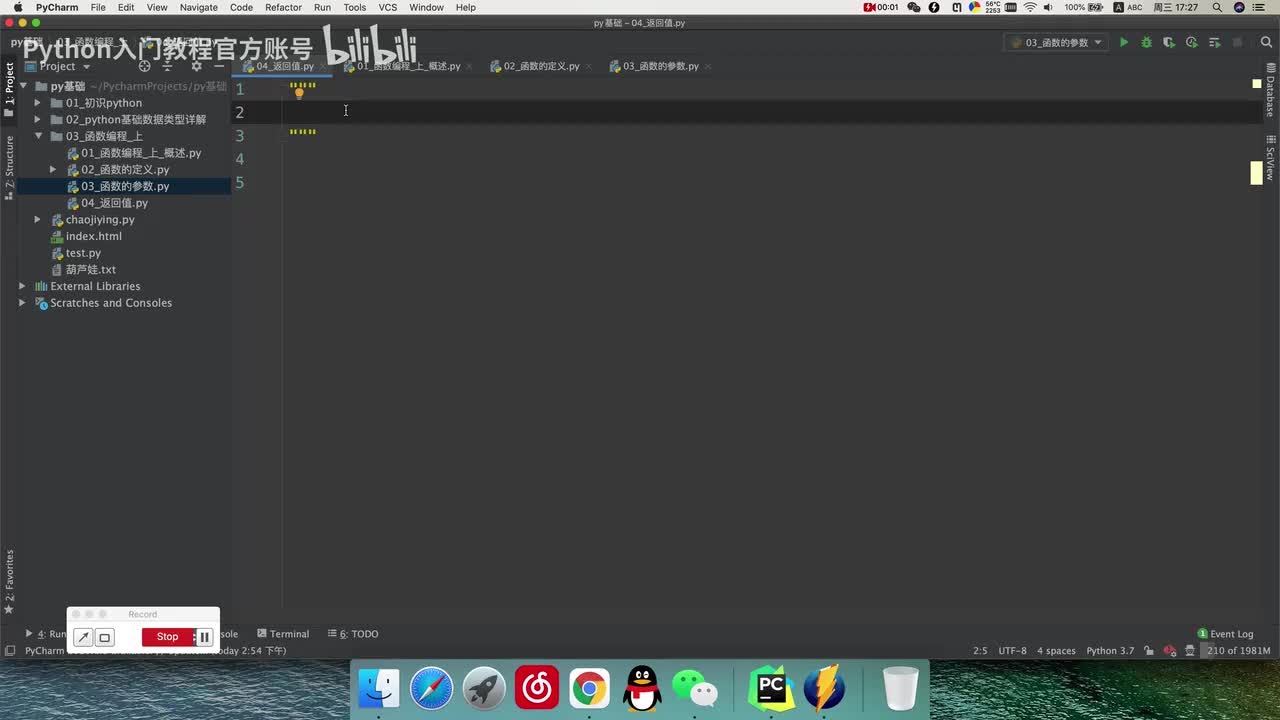Hide the Project panel with minus icon
1280x720 pixels.
pyautogui.click(x=219, y=66)
